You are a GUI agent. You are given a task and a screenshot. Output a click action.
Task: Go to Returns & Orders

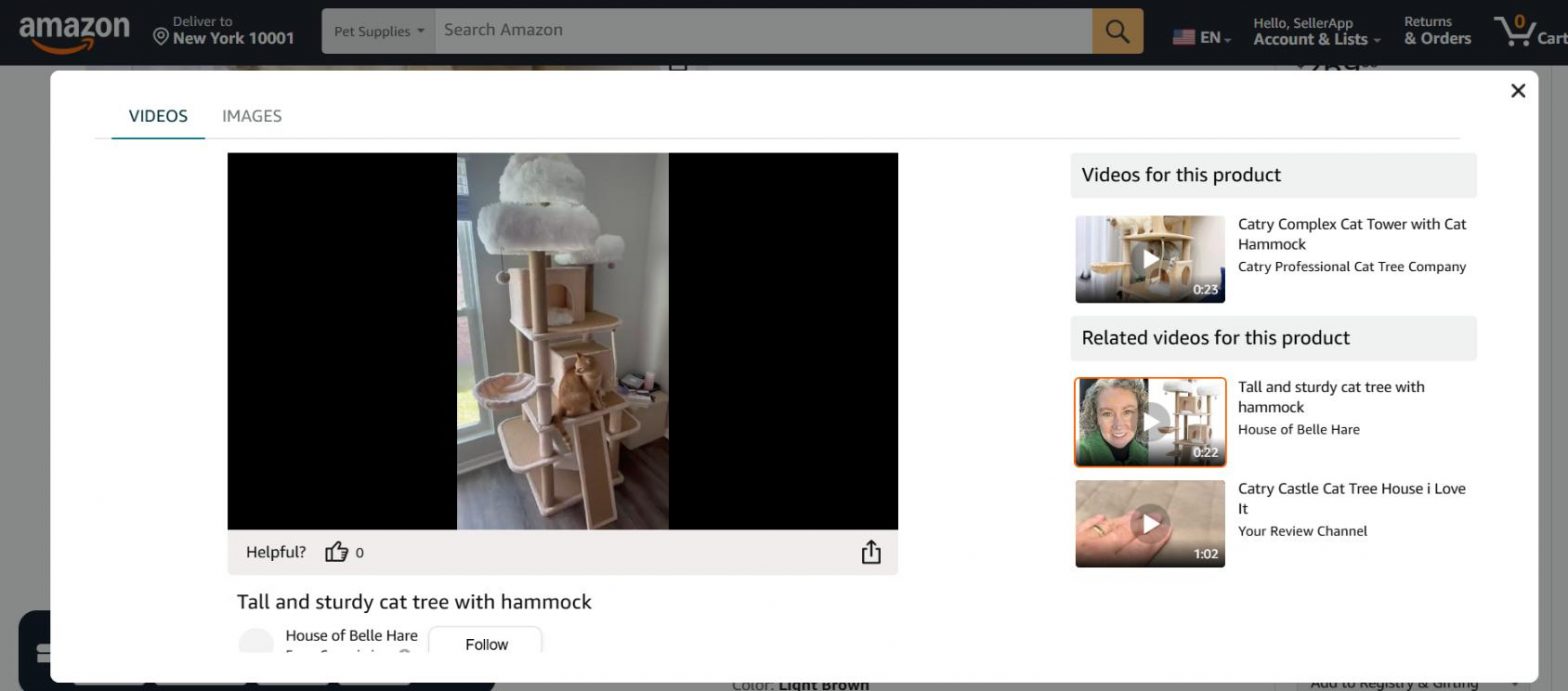tap(1437, 31)
